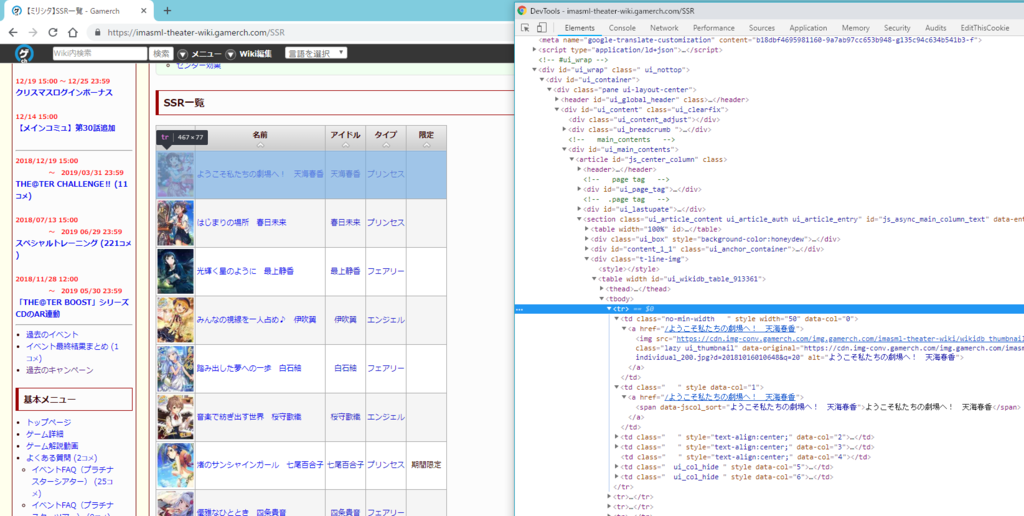Open the 言語を選択 language select box
Viewport: 1024px width, 516px height.
click(x=316, y=53)
